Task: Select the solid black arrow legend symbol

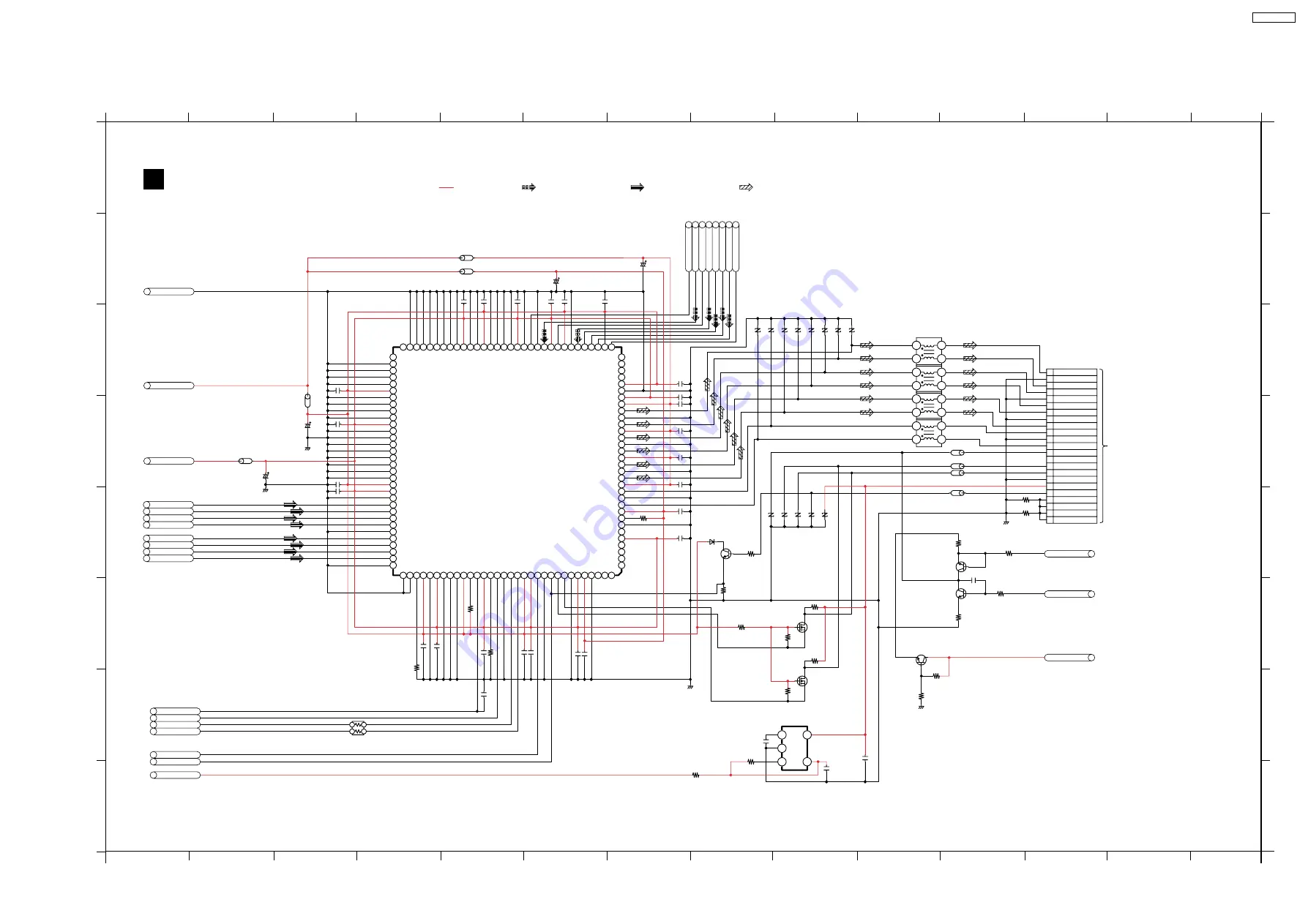Action: pos(638,187)
